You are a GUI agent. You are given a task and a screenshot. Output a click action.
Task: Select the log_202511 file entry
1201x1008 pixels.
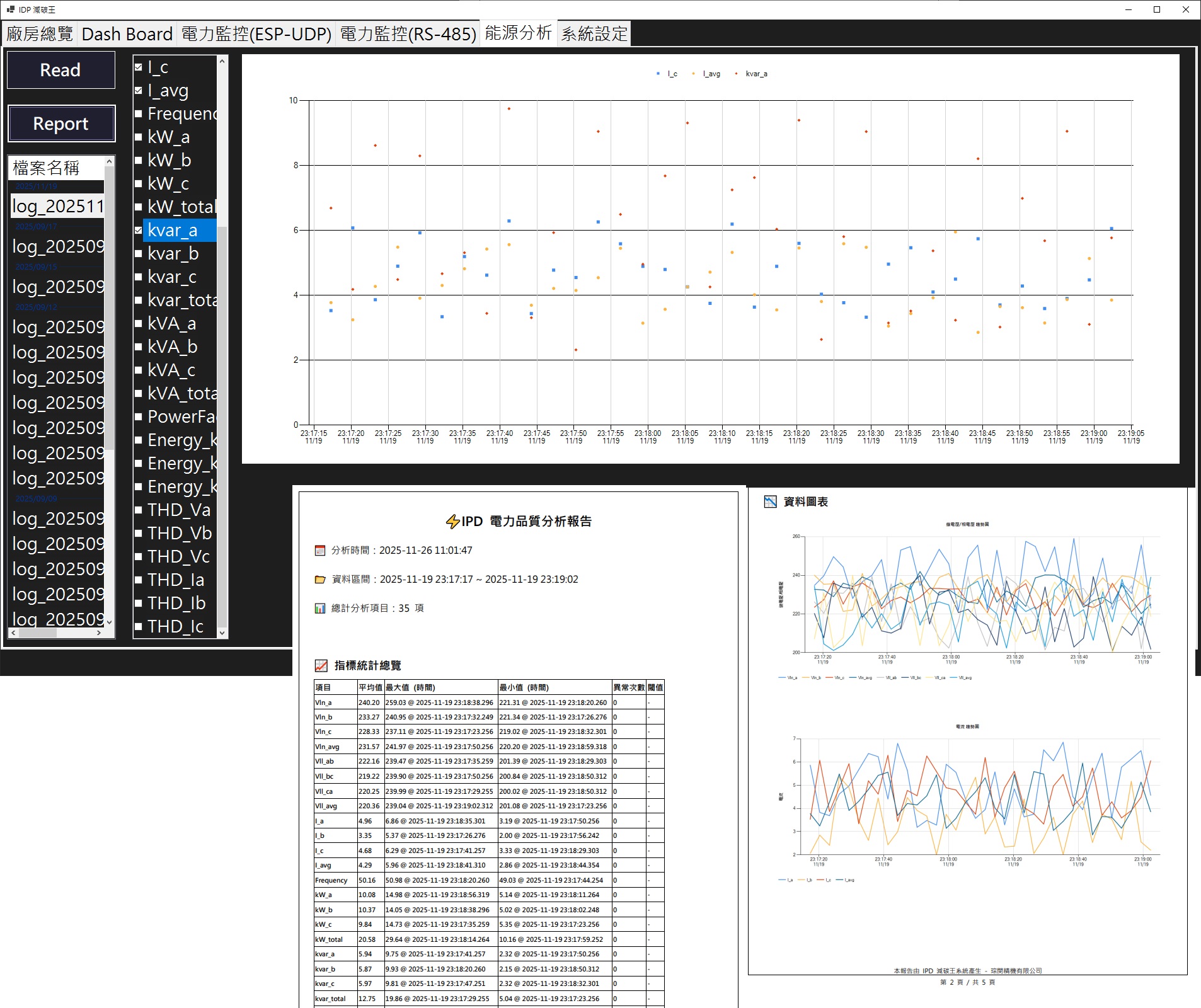(57, 207)
